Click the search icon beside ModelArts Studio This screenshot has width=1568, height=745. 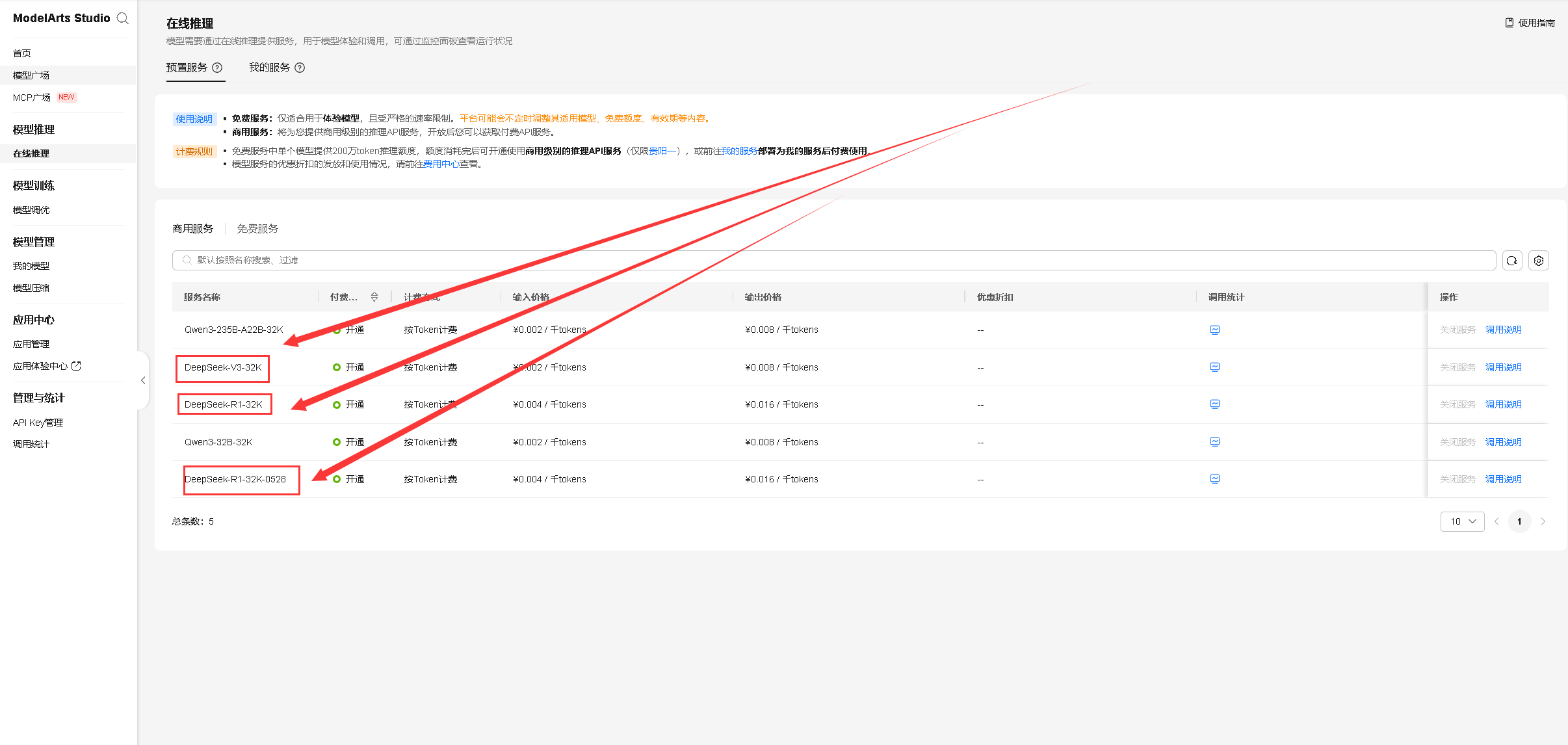click(x=122, y=18)
